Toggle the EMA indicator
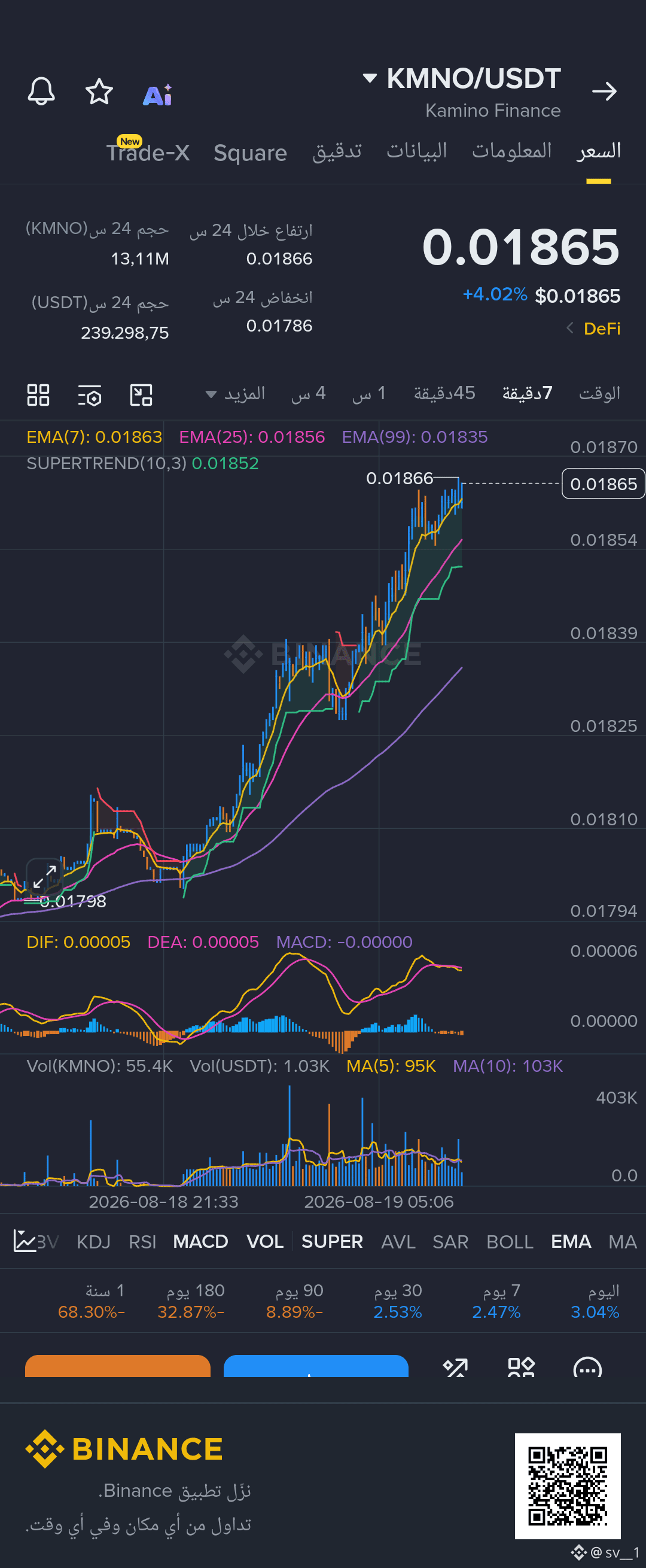The height and width of the screenshot is (1568, 646). pyautogui.click(x=571, y=1242)
